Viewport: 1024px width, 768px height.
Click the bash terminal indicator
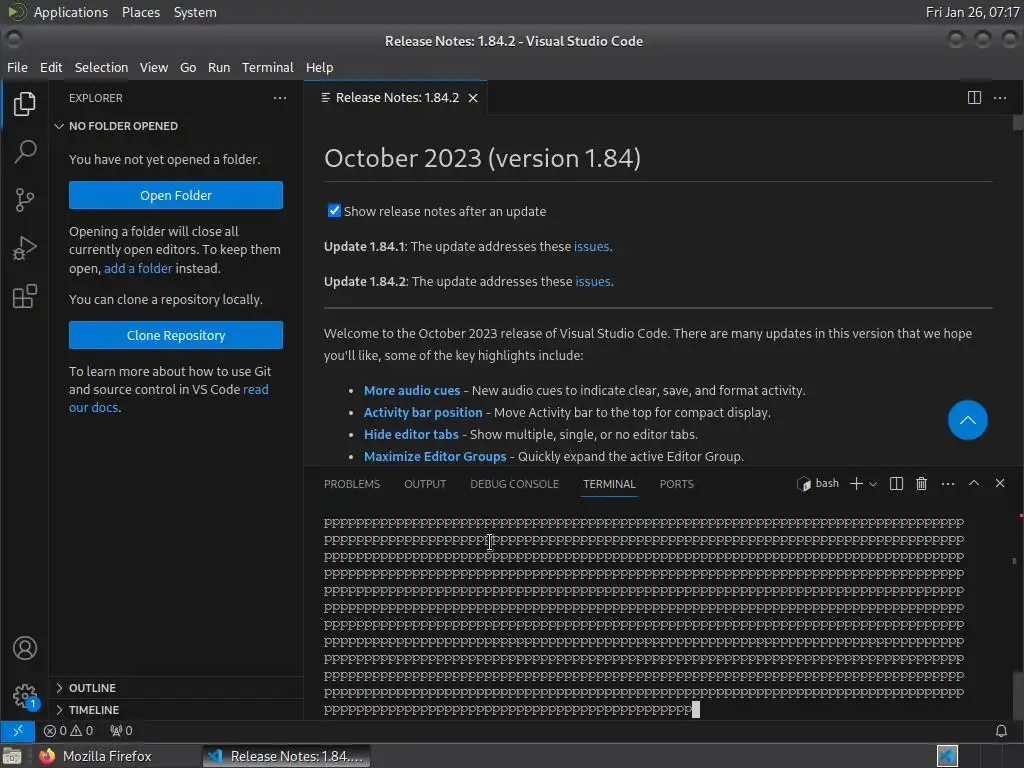tap(818, 483)
